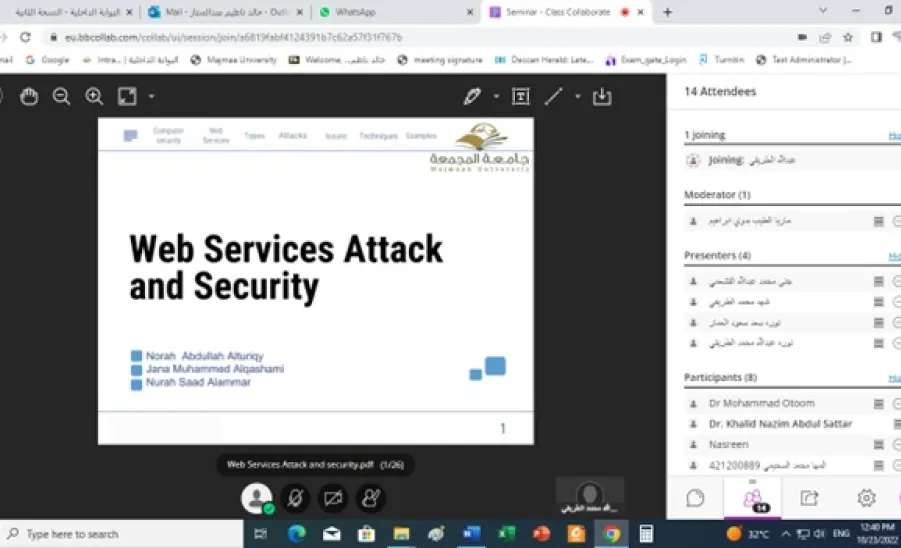Image resolution: width=901 pixels, height=548 pixels.
Task: Open the meeting signature bookmark
Action: coord(440,60)
